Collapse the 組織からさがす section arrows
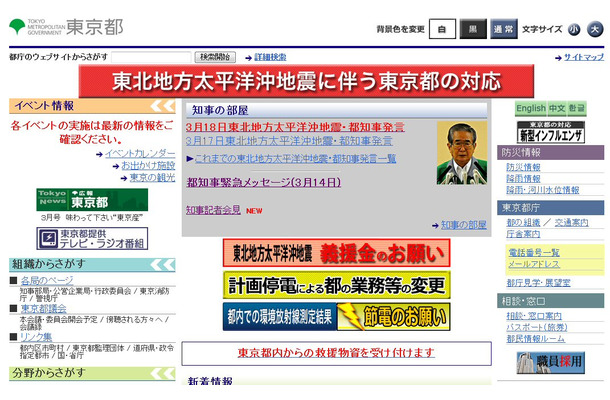 [163, 265]
